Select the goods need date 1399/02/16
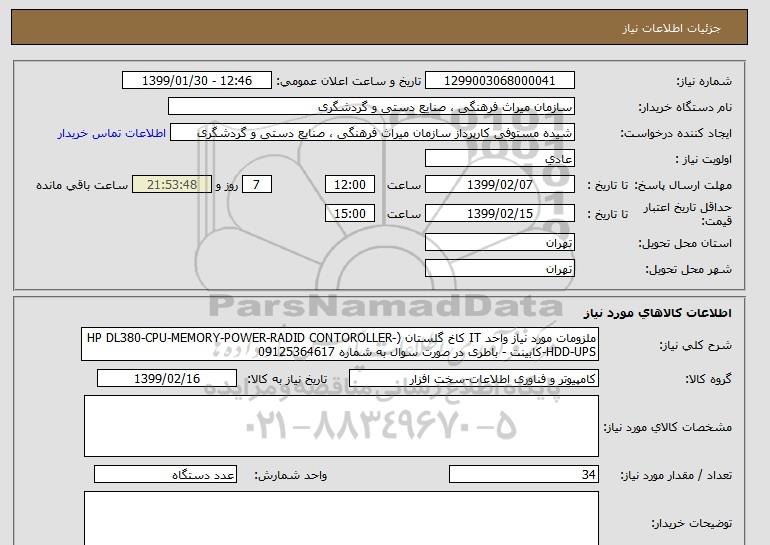 click(167, 379)
